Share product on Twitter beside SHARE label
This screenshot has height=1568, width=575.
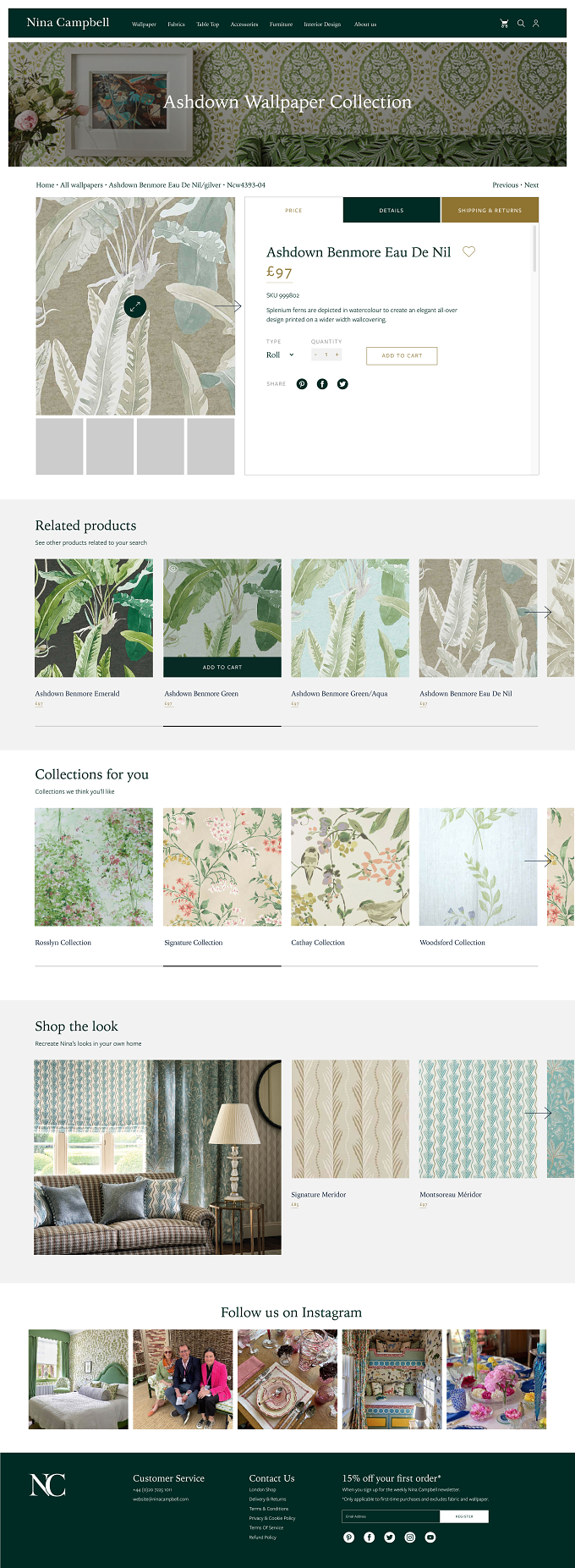[342, 384]
